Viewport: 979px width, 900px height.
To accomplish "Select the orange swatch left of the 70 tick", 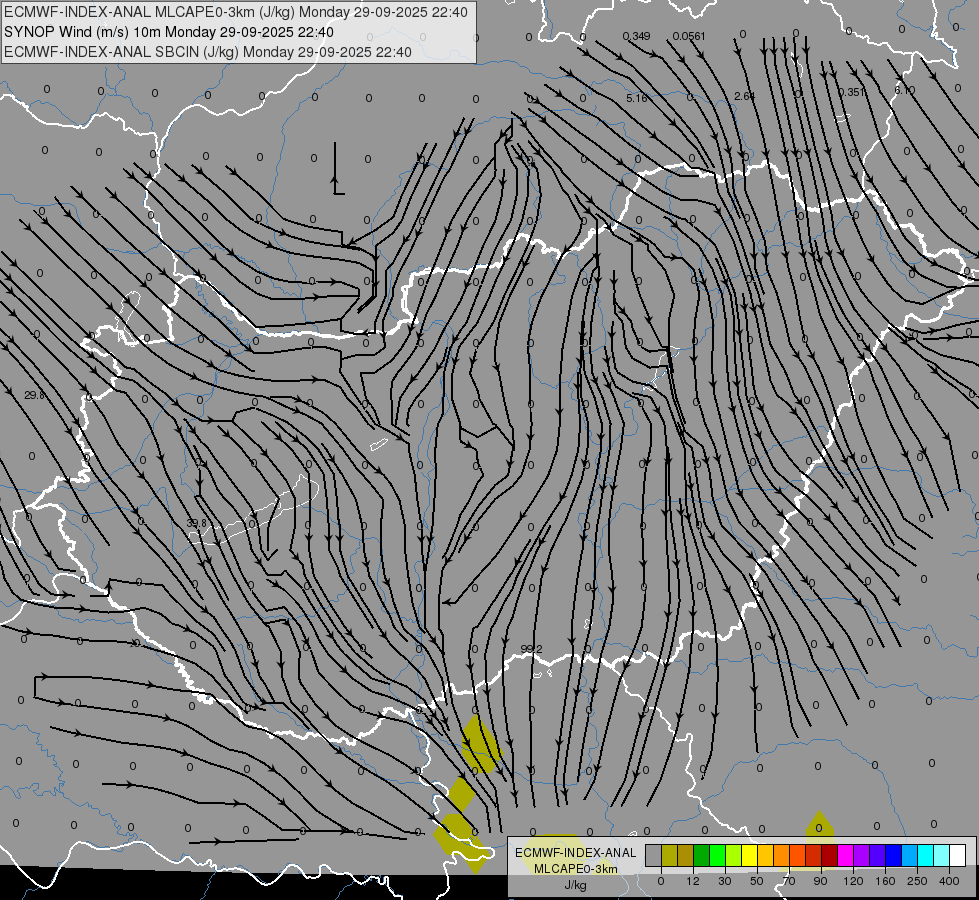I will (781, 855).
